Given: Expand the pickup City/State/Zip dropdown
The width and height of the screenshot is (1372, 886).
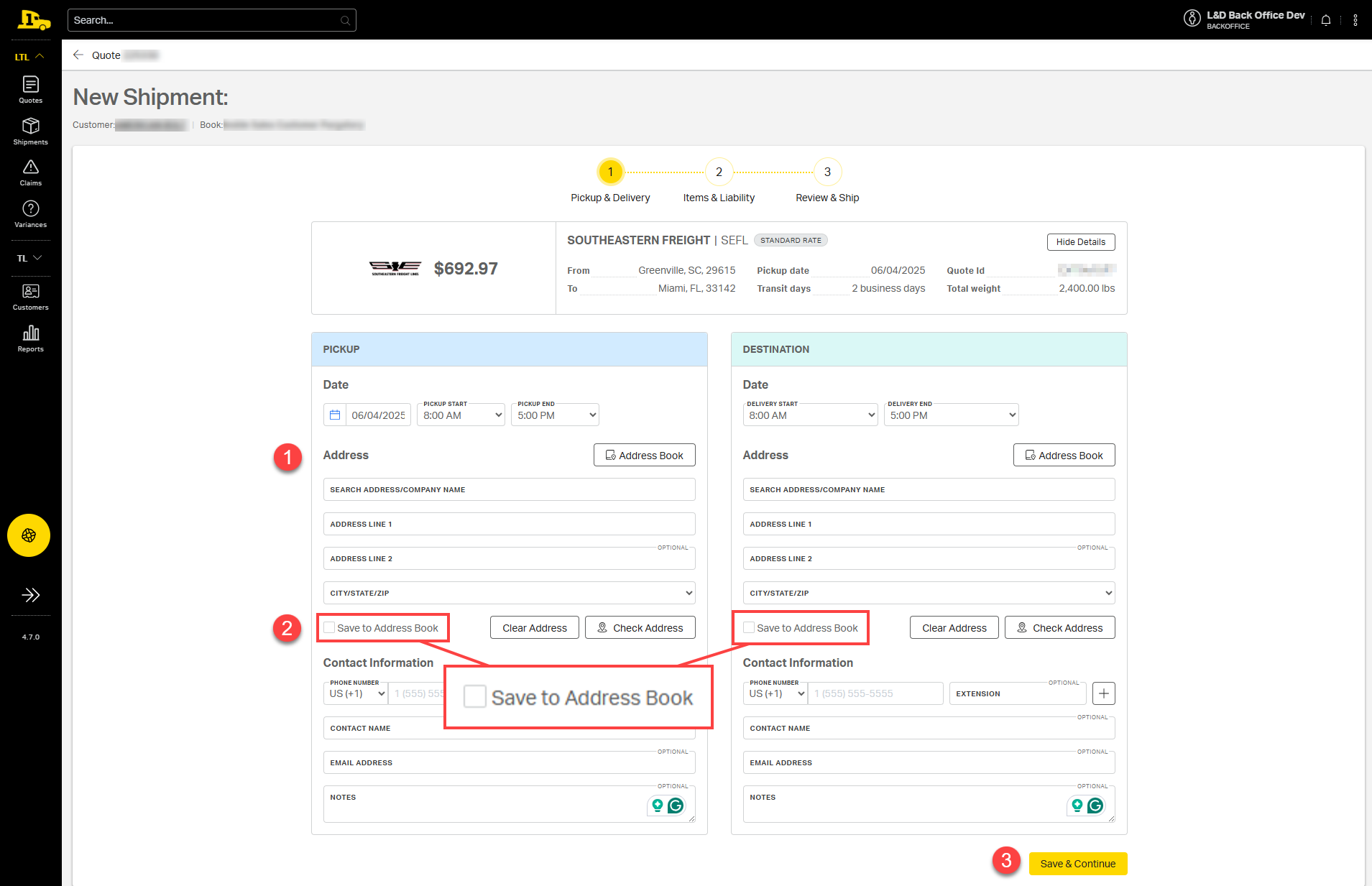Looking at the screenshot, I should (509, 594).
